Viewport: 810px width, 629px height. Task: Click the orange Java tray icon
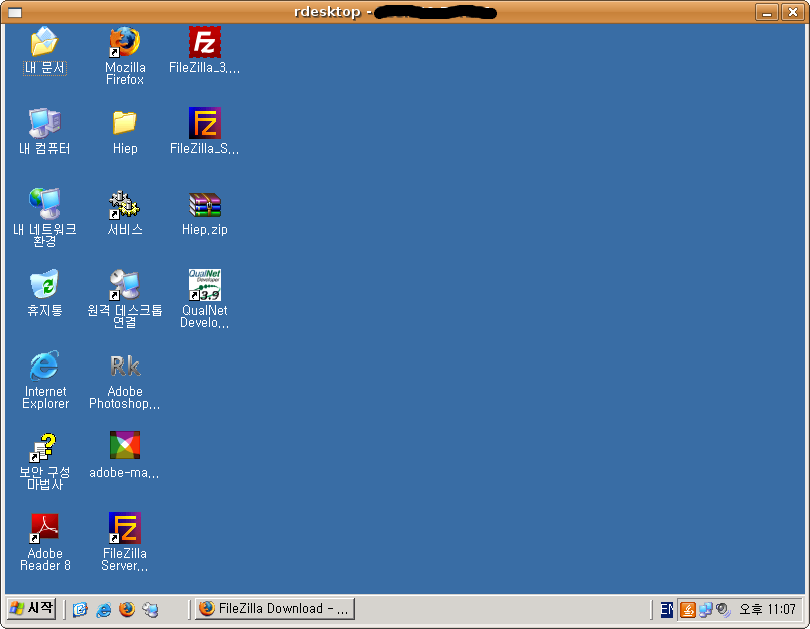688,609
